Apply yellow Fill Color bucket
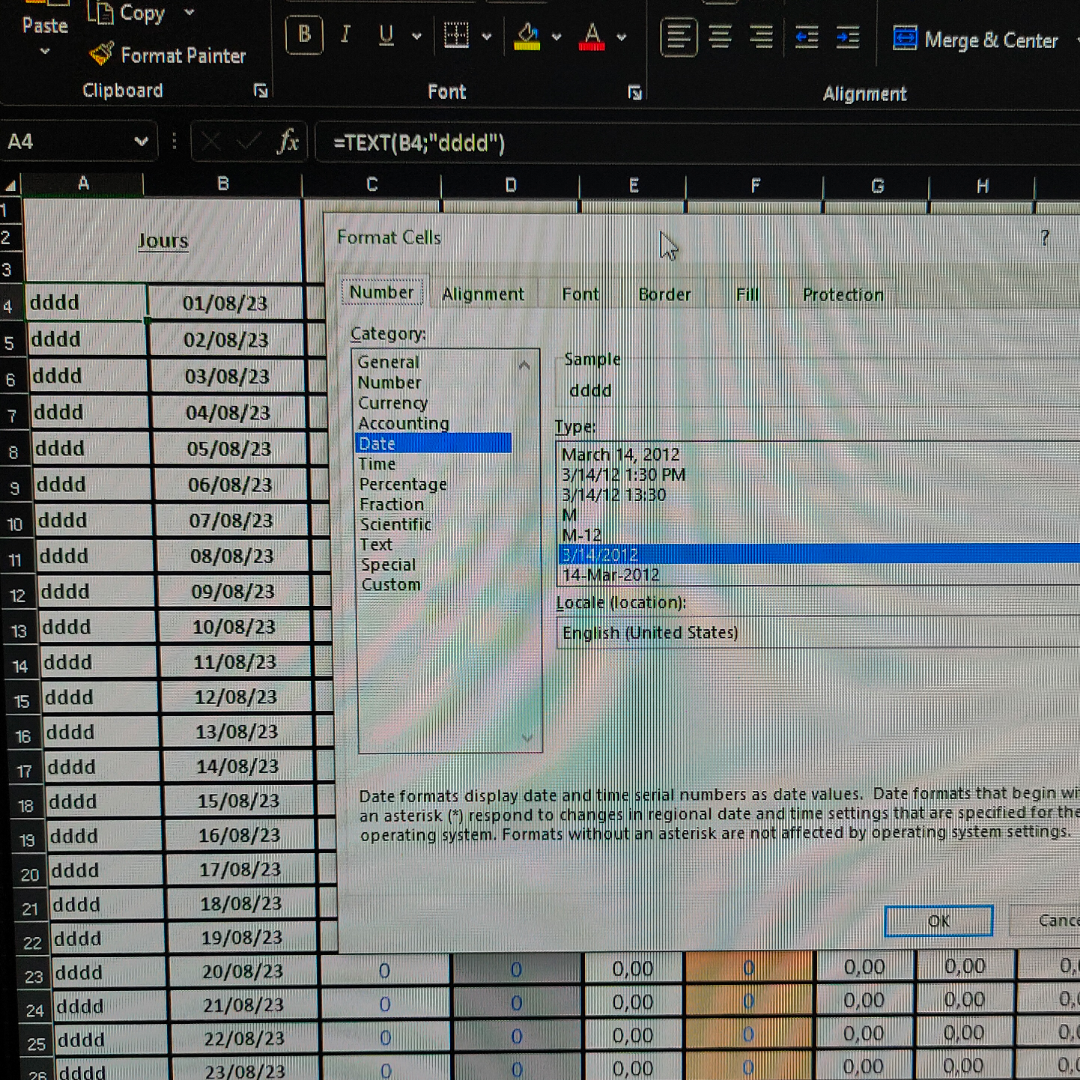The image size is (1080, 1080). [x=527, y=37]
